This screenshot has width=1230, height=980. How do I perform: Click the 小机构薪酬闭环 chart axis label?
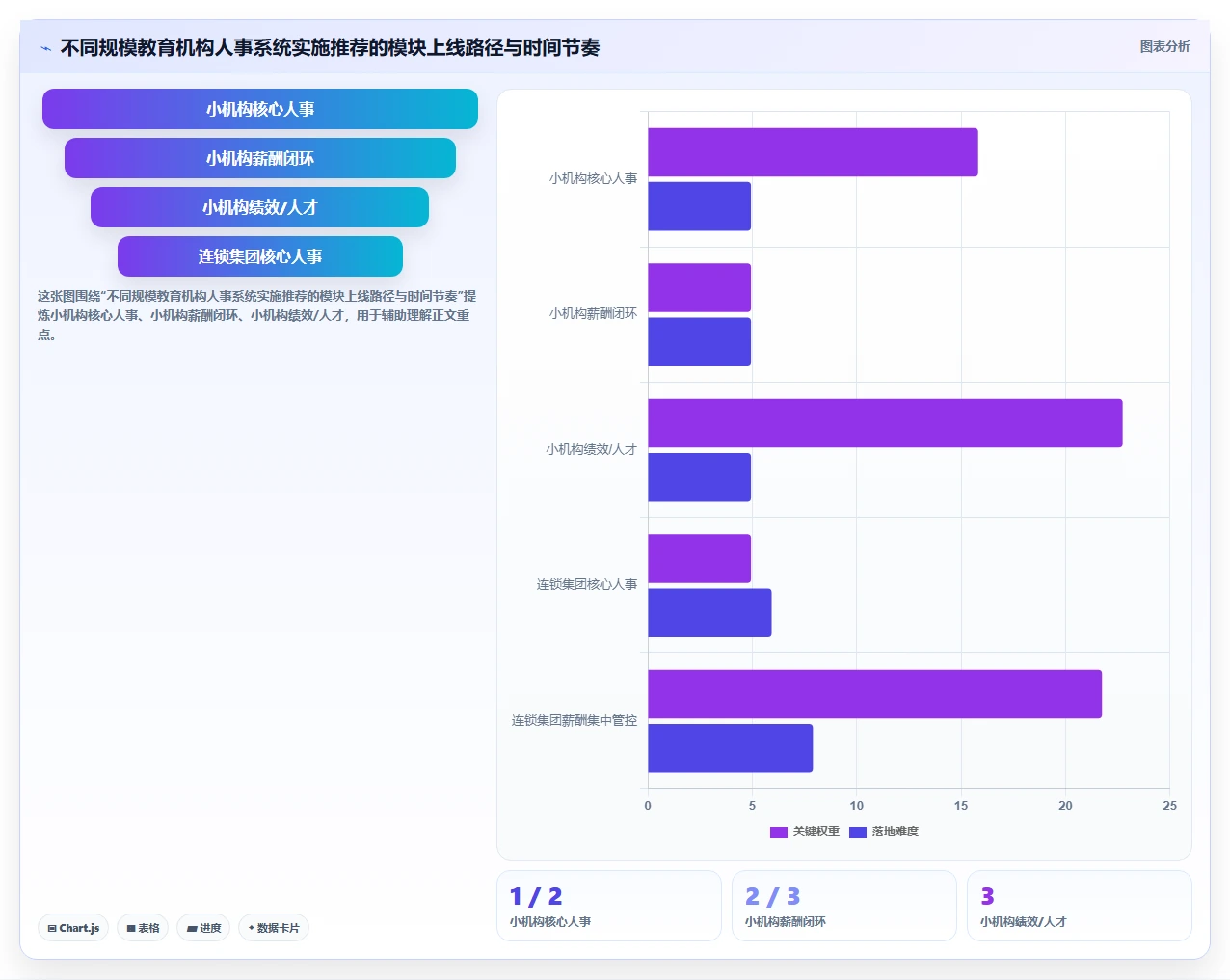[x=593, y=314]
